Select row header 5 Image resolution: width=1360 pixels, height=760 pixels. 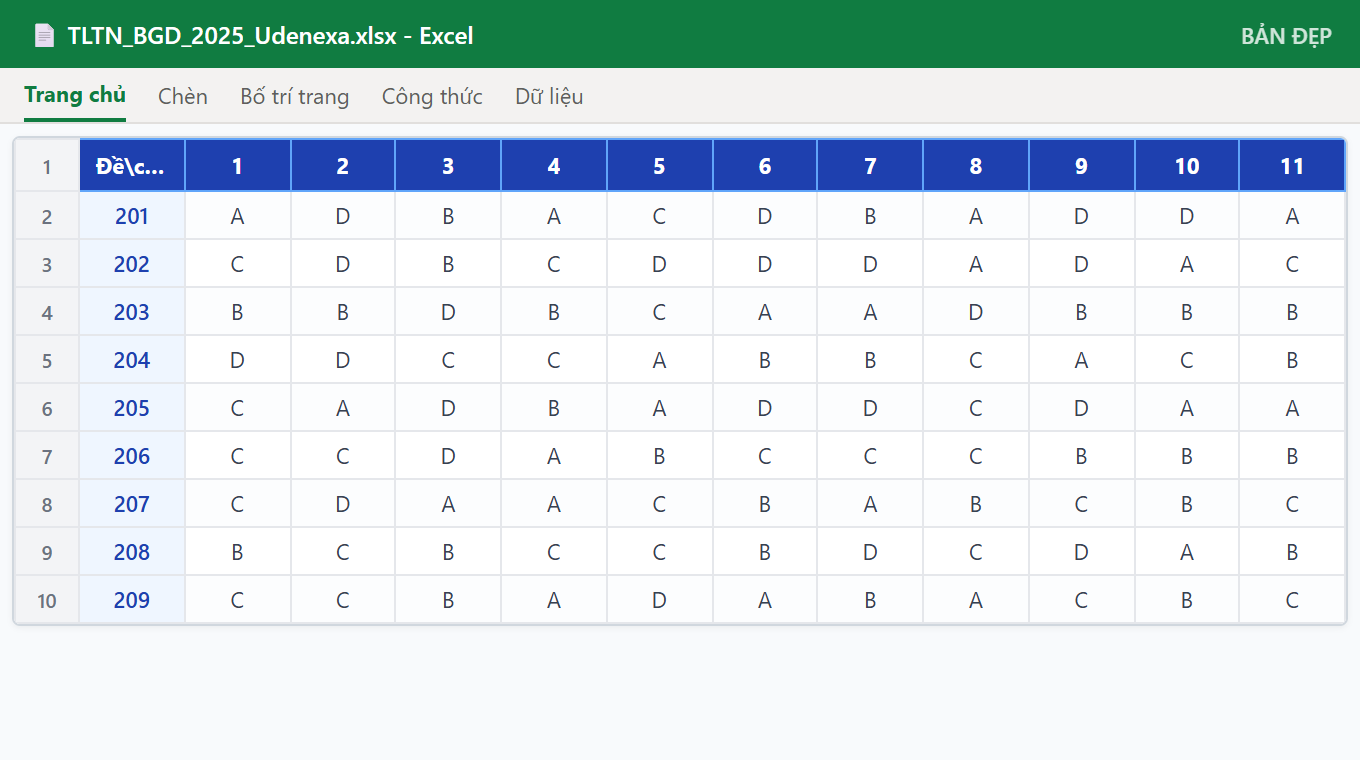point(47,360)
